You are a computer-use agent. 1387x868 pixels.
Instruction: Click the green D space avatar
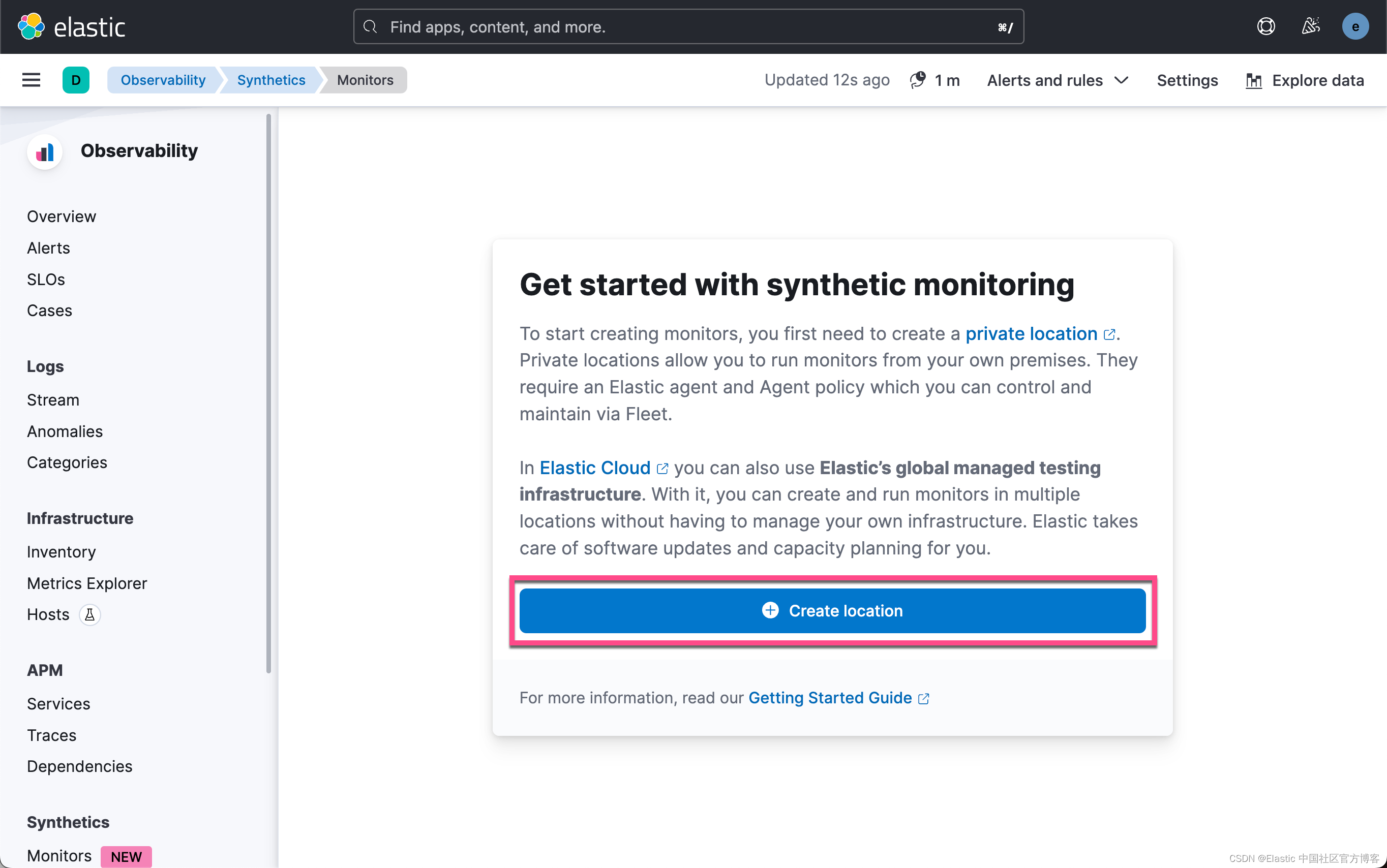pyautogui.click(x=76, y=80)
